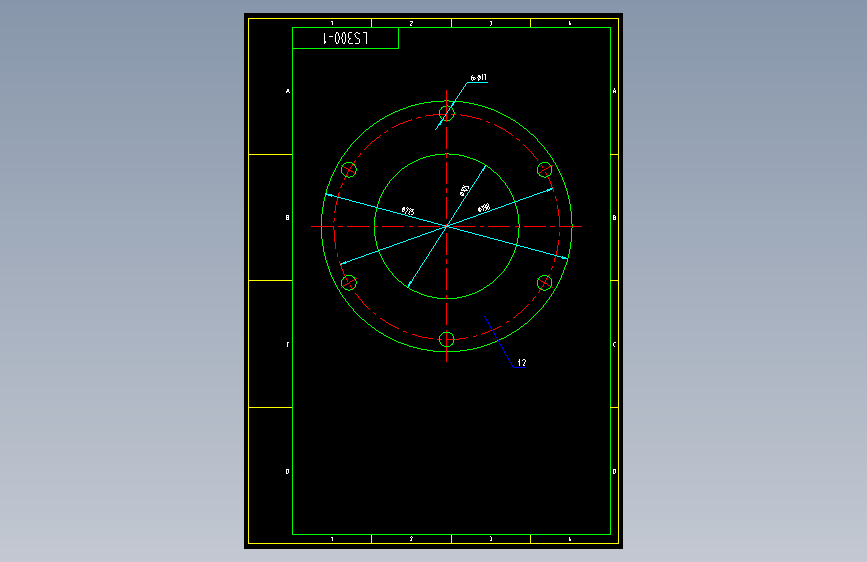Image resolution: width=867 pixels, height=562 pixels.
Task: Select the 6-φ11 hole callout label
Action: (479, 78)
